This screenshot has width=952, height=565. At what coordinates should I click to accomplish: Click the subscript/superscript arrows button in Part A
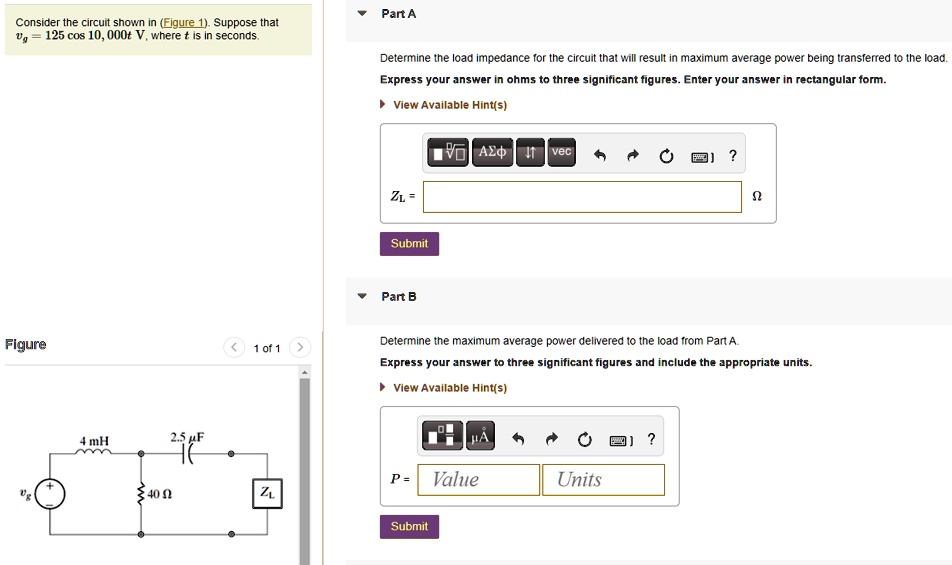coord(530,152)
